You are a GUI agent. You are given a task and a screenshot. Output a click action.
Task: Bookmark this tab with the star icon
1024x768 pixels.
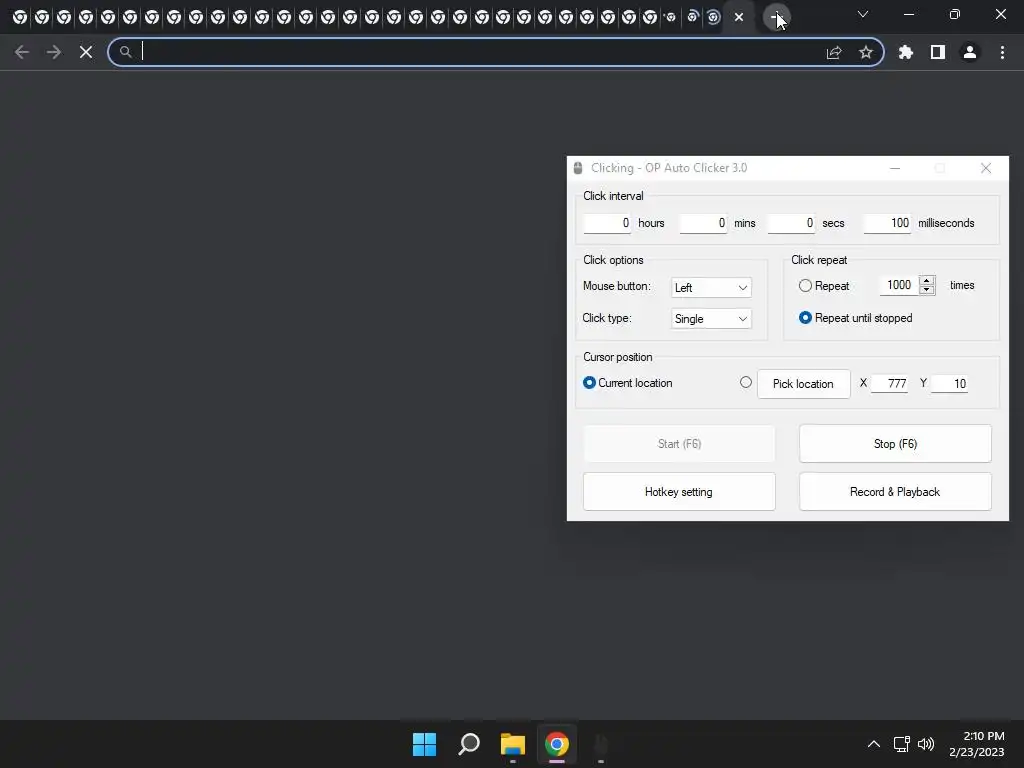point(866,52)
